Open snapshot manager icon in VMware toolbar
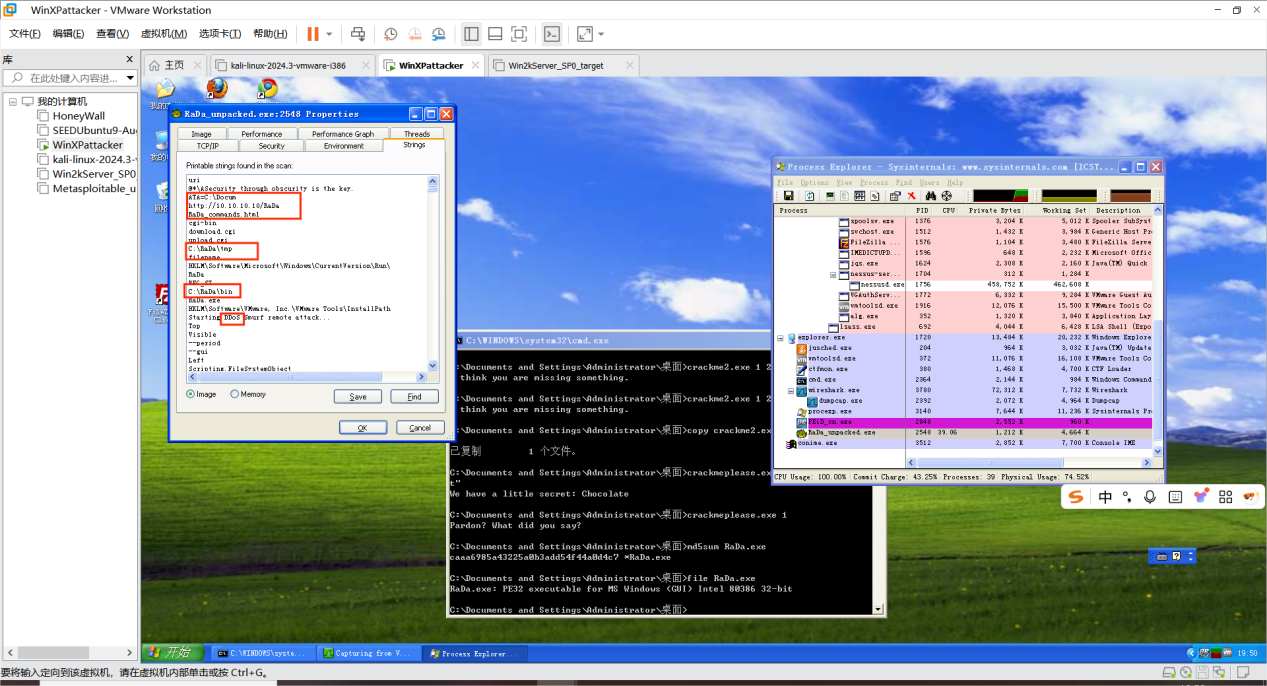The image size is (1267, 686). (439, 34)
